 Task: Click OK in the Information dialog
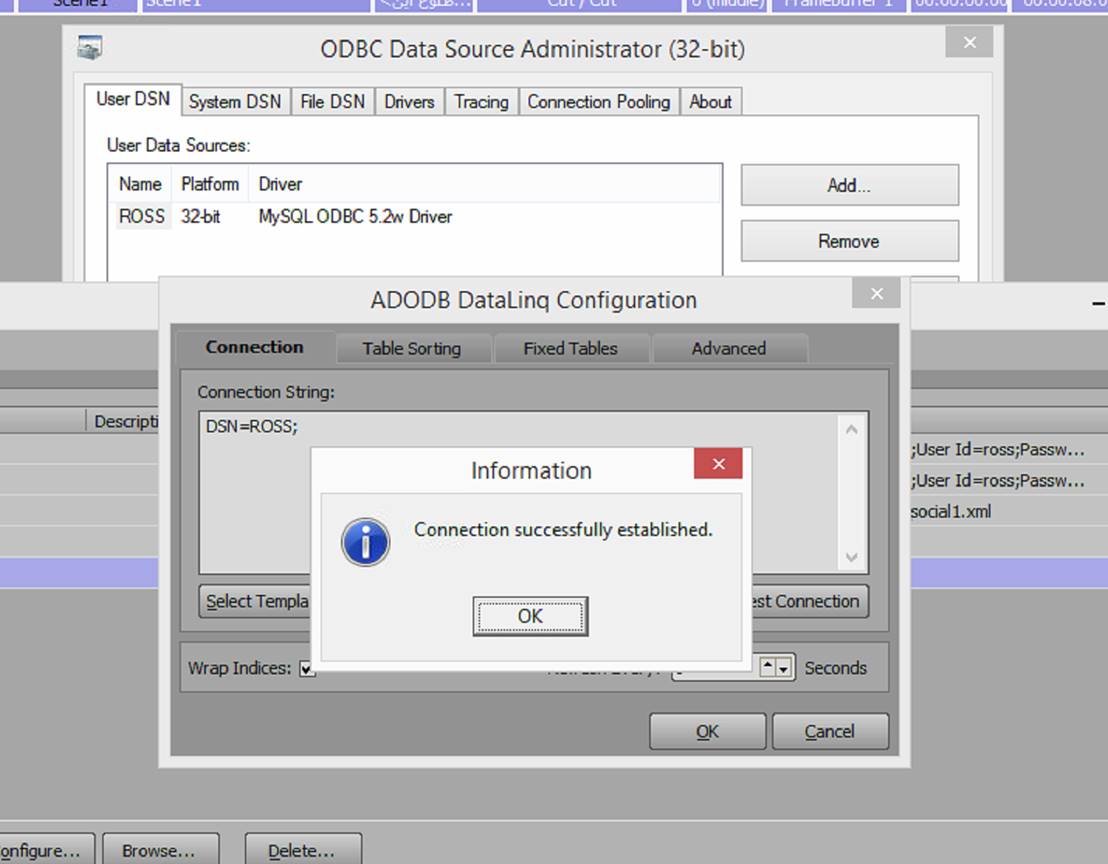coord(530,616)
